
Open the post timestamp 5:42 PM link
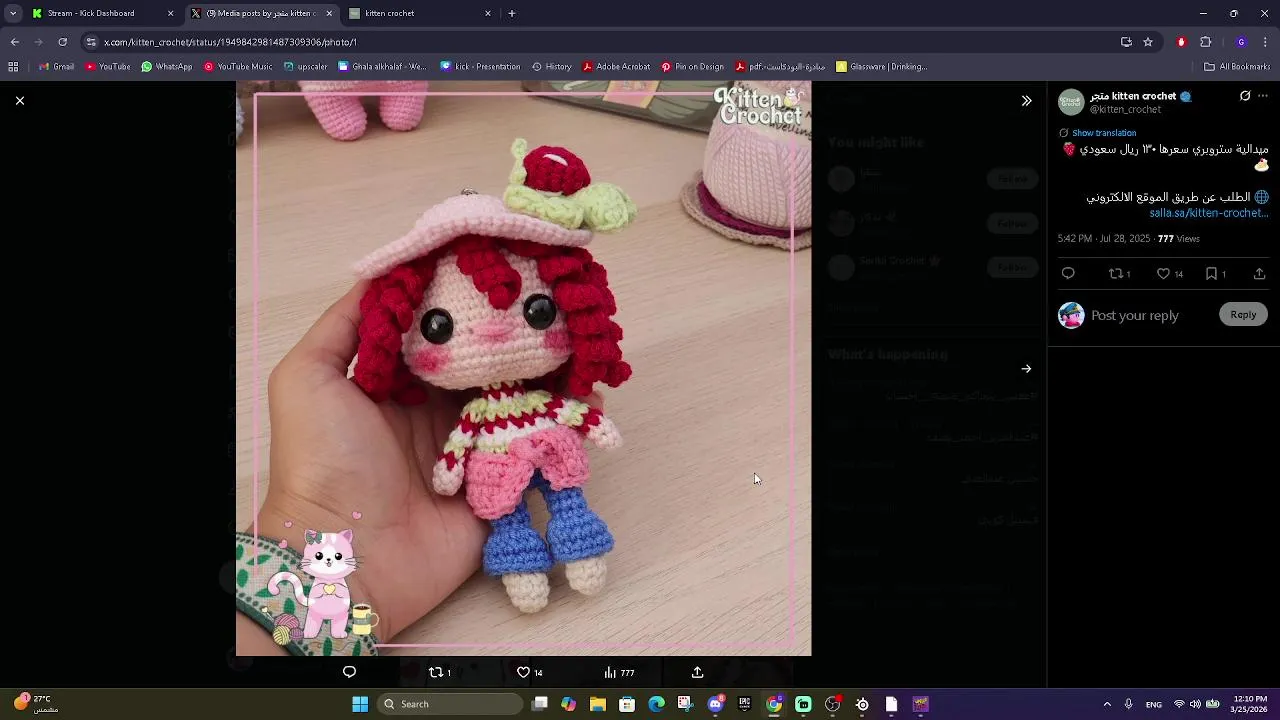[x=1104, y=239]
